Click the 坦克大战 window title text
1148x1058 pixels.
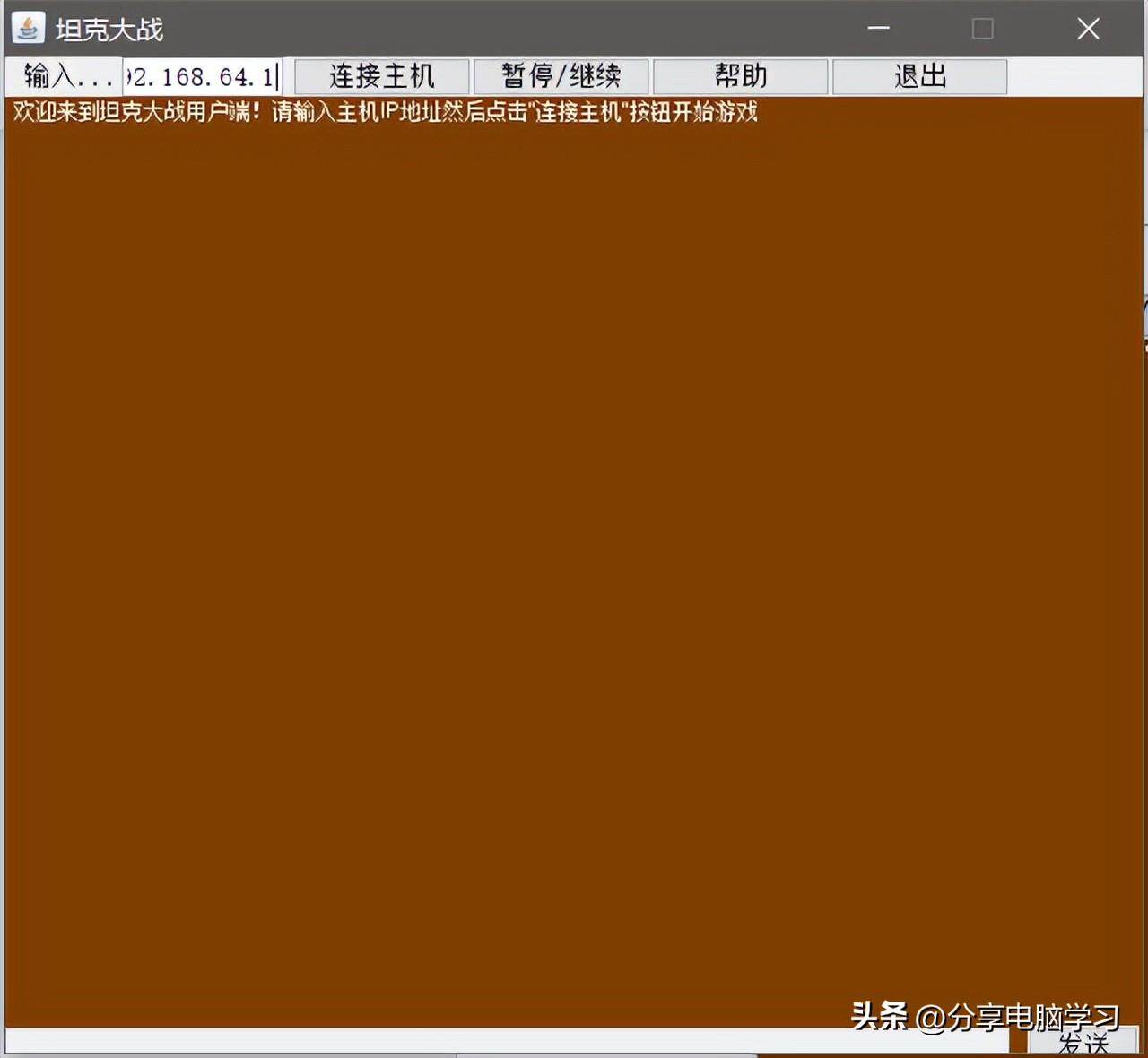(x=109, y=30)
